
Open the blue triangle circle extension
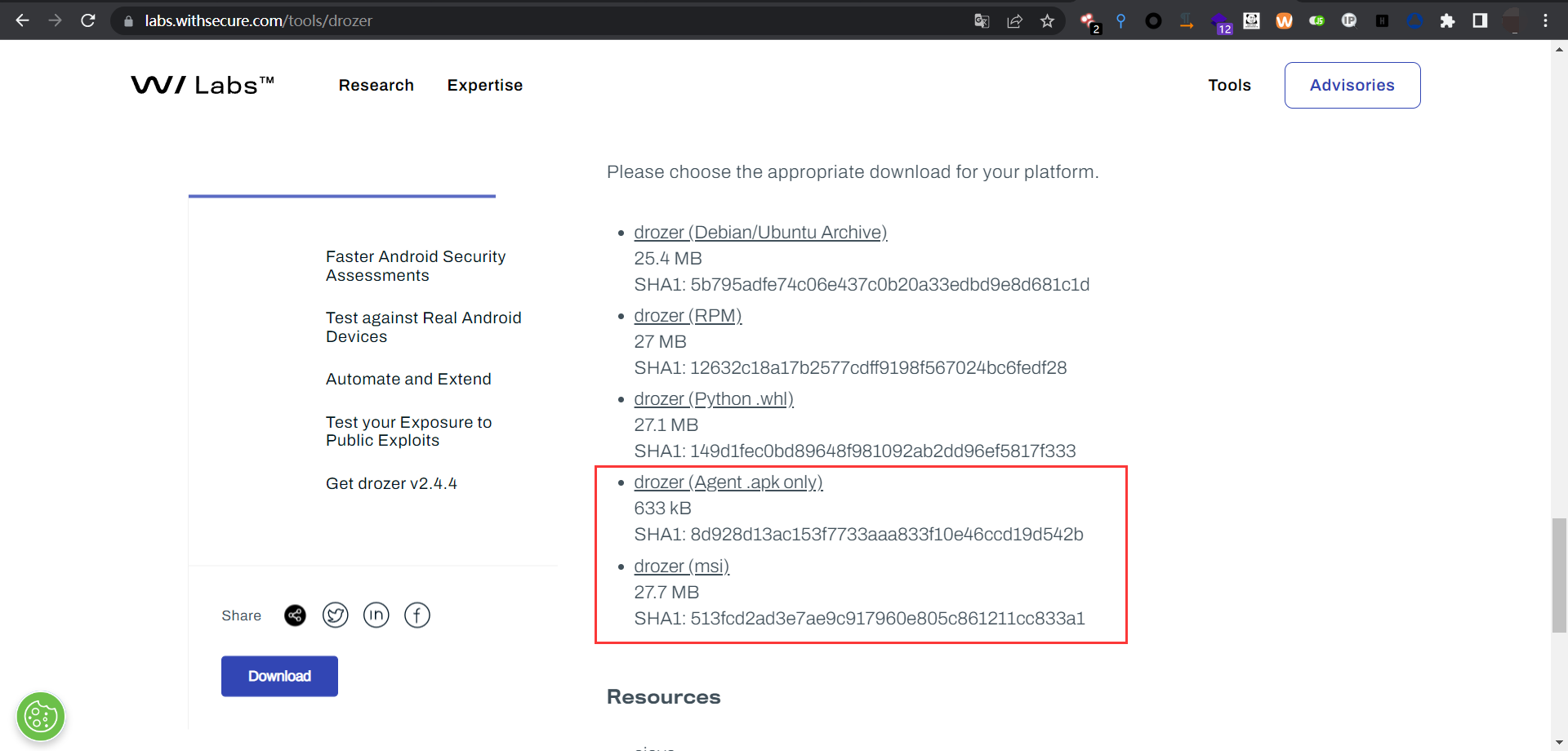pos(1414,21)
